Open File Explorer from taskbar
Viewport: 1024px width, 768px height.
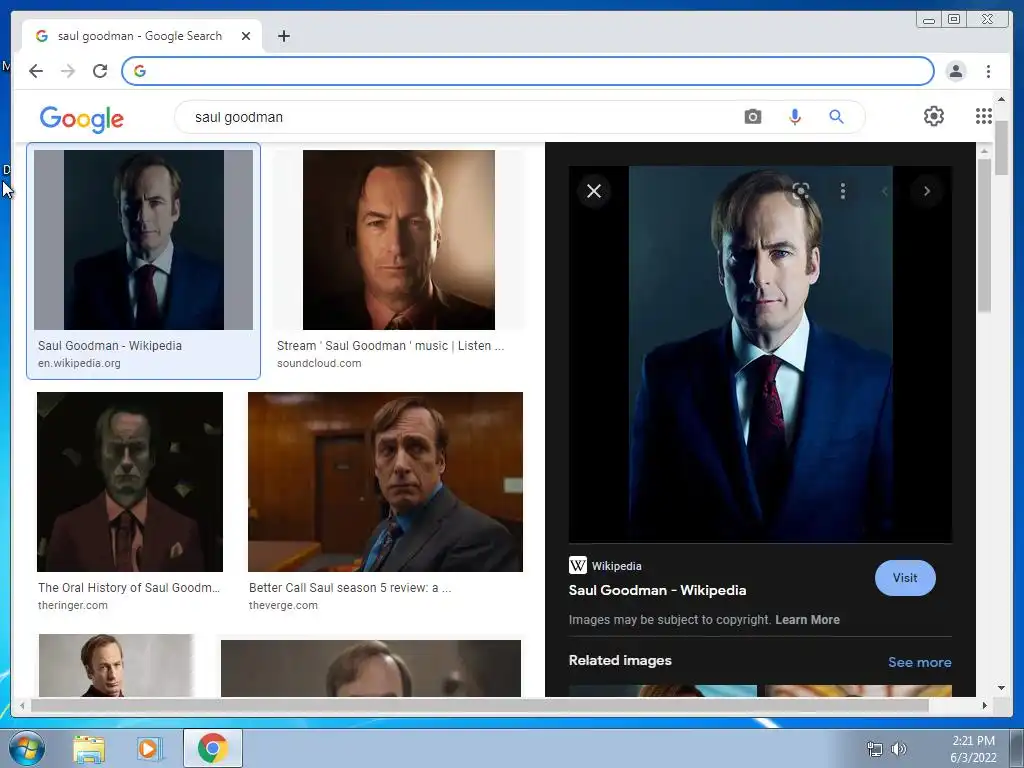[x=89, y=748]
